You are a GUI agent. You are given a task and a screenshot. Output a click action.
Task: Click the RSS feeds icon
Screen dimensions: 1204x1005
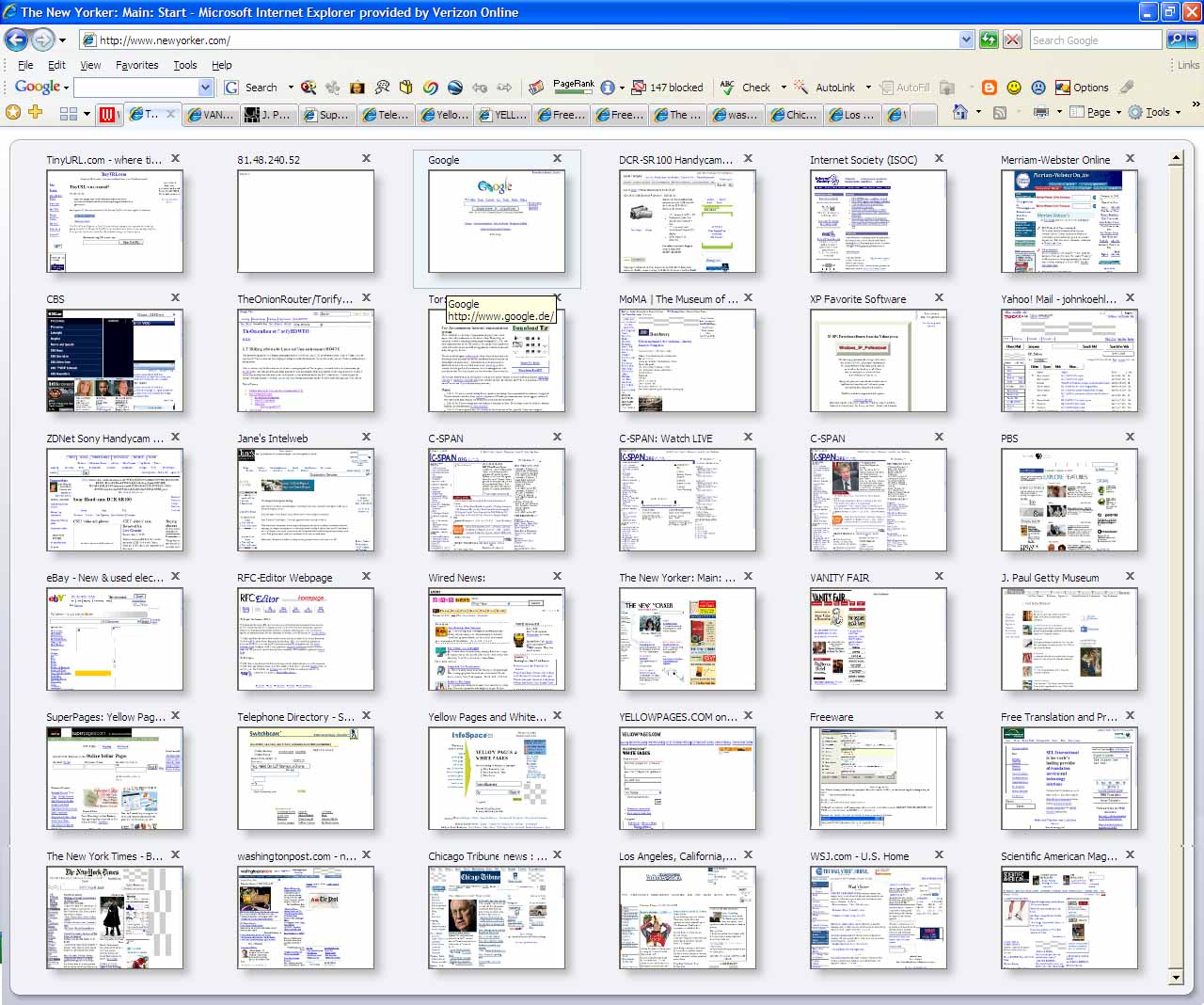tap(1000, 112)
